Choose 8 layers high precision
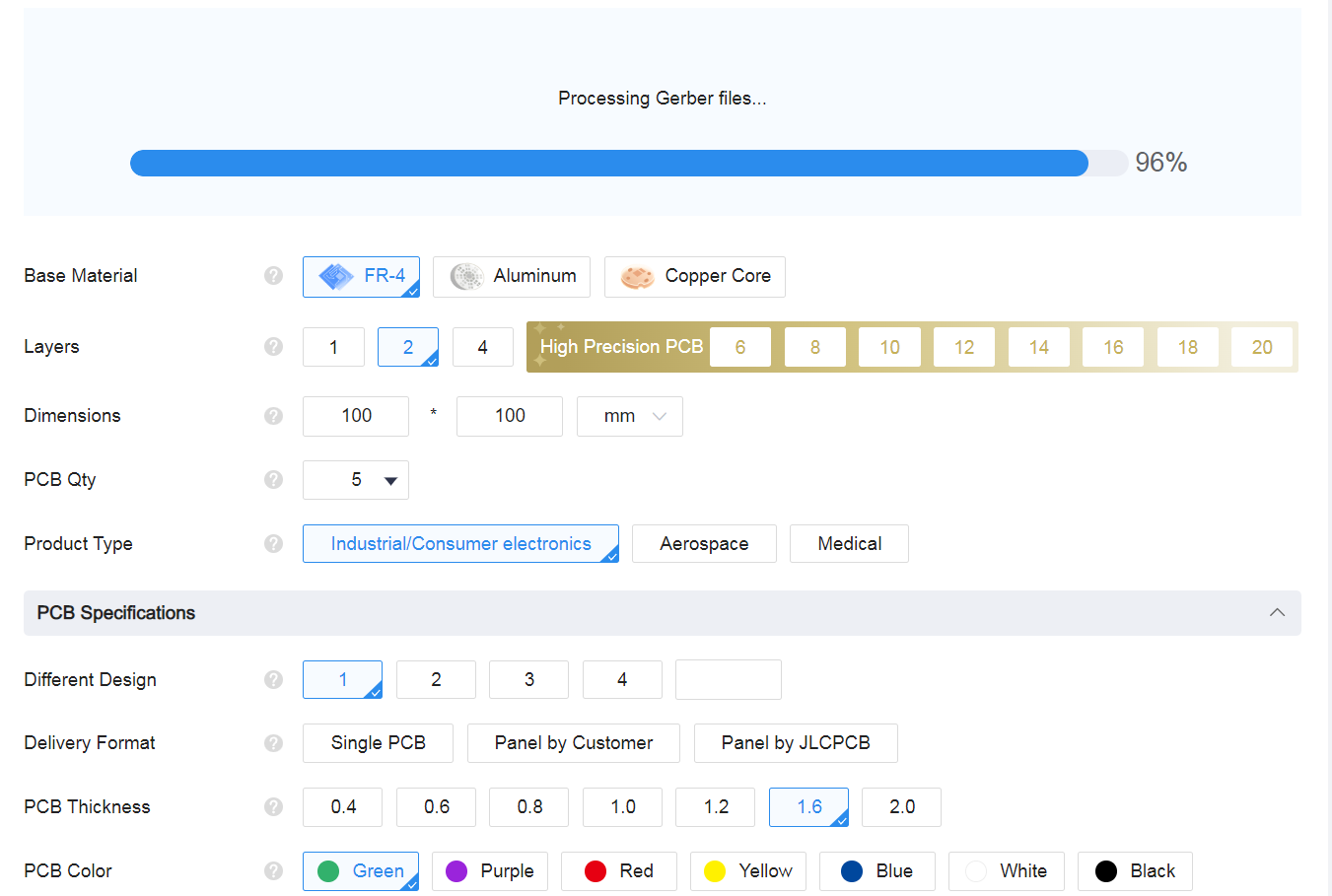Screen dimensions: 1332x896 [x=815, y=347]
